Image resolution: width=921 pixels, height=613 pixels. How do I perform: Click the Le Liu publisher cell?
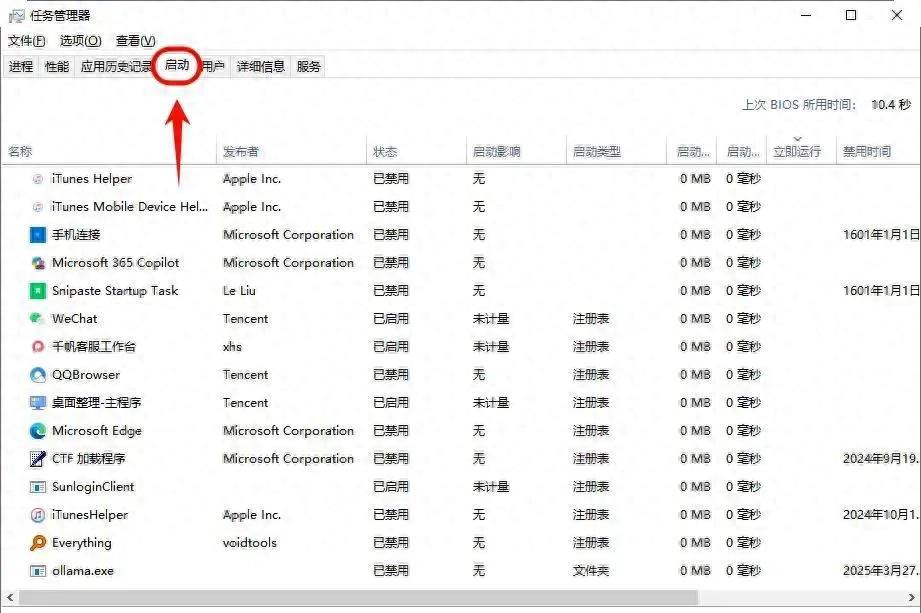(239, 291)
